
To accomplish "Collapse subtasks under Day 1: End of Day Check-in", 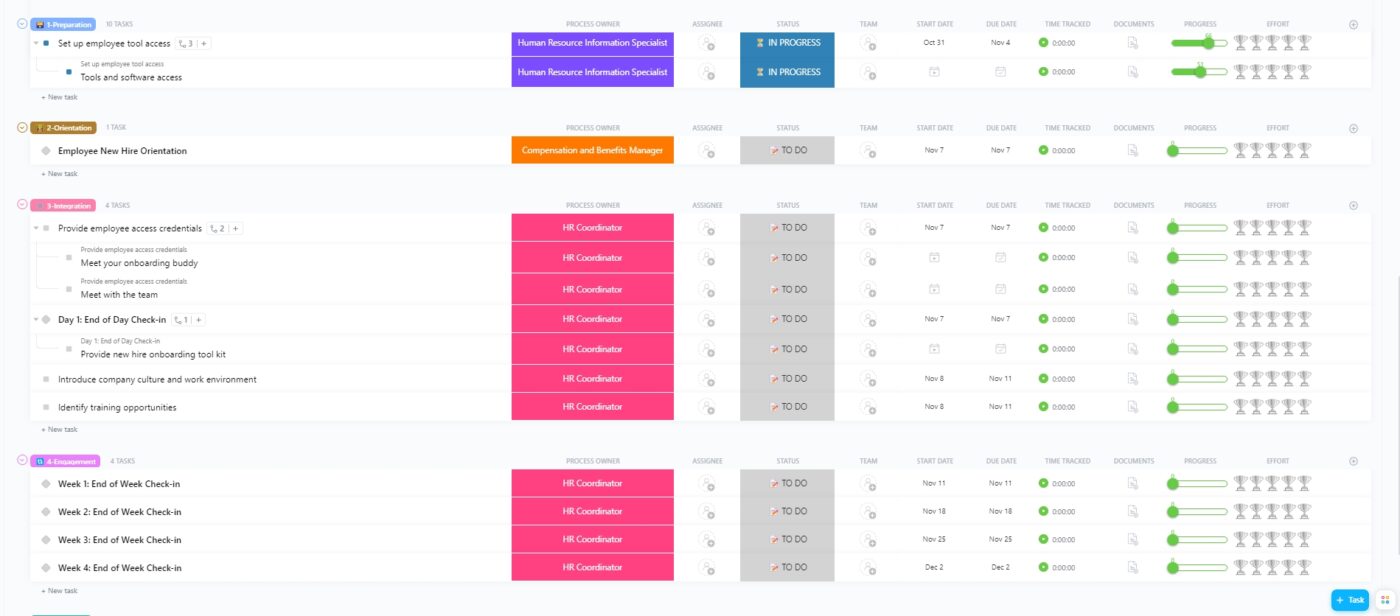I will click(x=34, y=318).
